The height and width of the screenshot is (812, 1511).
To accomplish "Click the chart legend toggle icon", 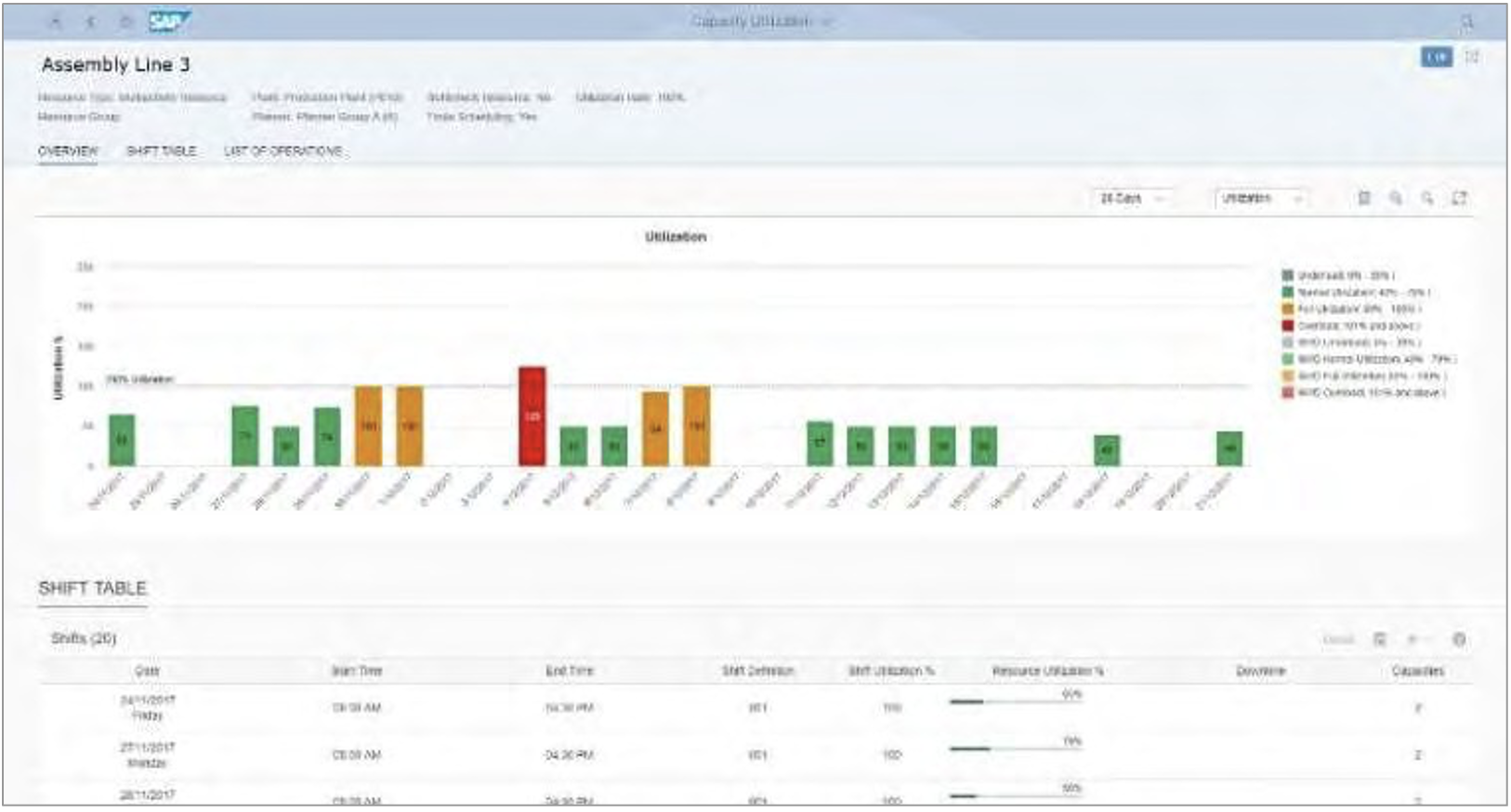I will 1364,198.
